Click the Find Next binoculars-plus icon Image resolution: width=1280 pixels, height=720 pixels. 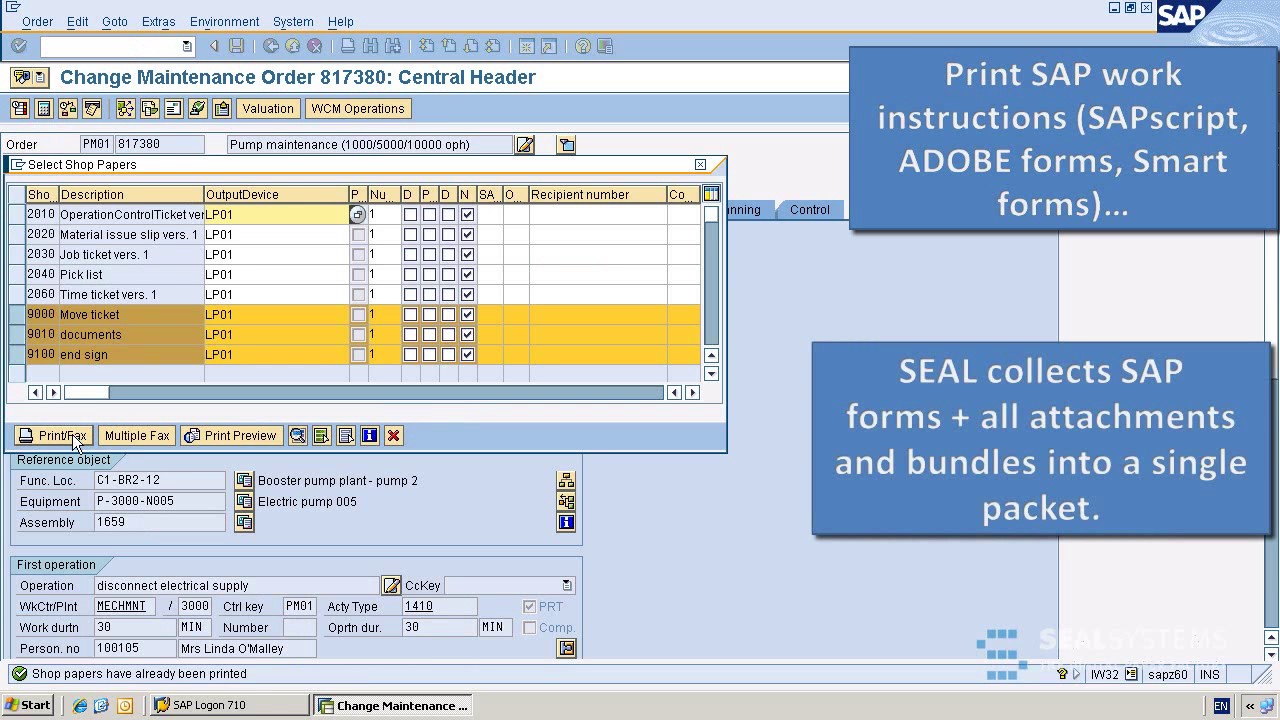[x=392, y=46]
